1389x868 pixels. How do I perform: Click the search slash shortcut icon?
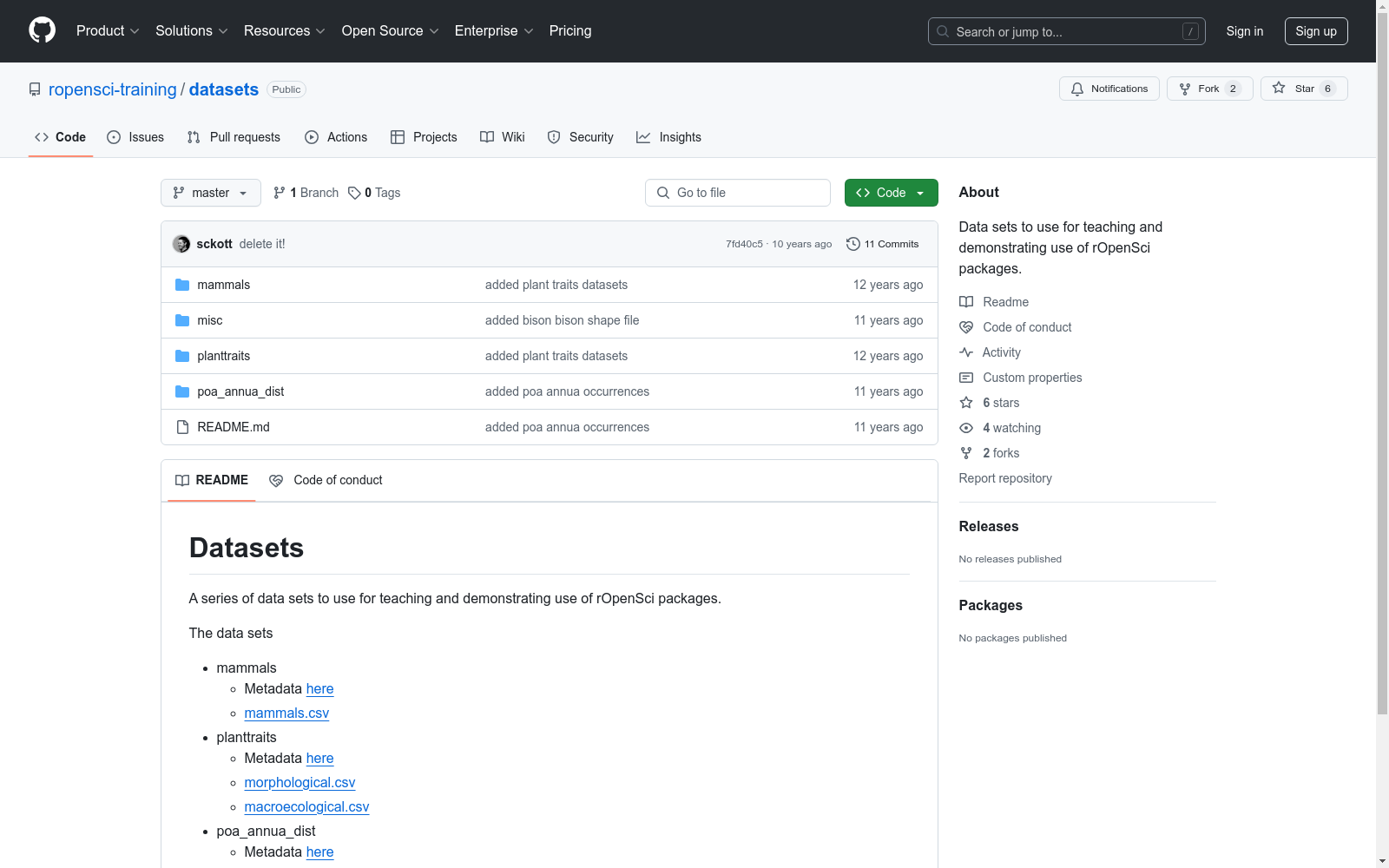(x=1190, y=31)
